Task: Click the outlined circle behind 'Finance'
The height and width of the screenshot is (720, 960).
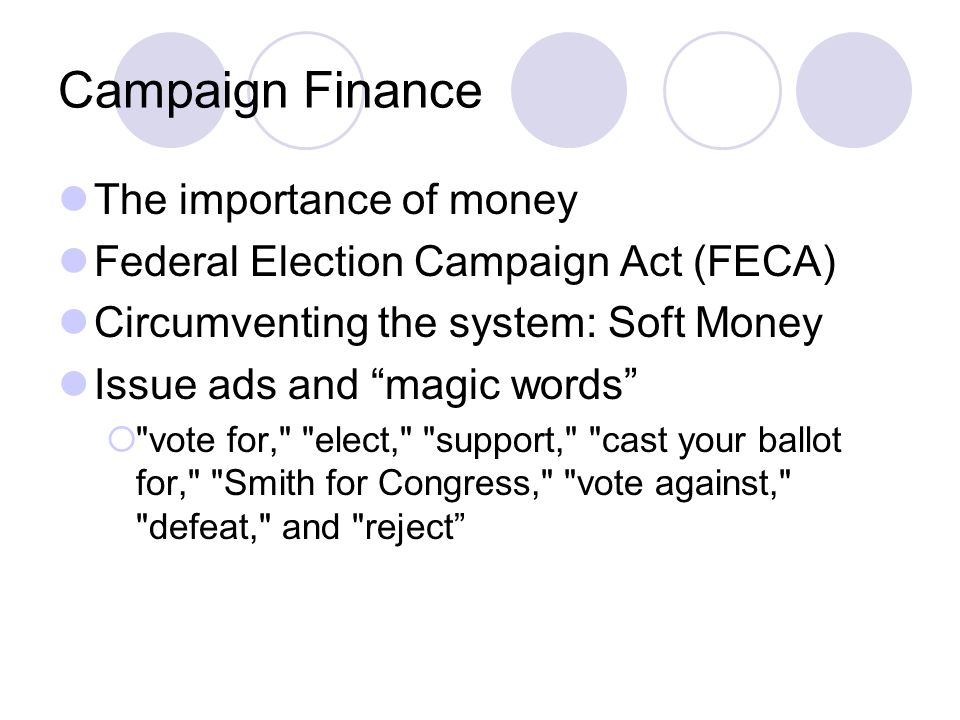Action: coord(306,90)
